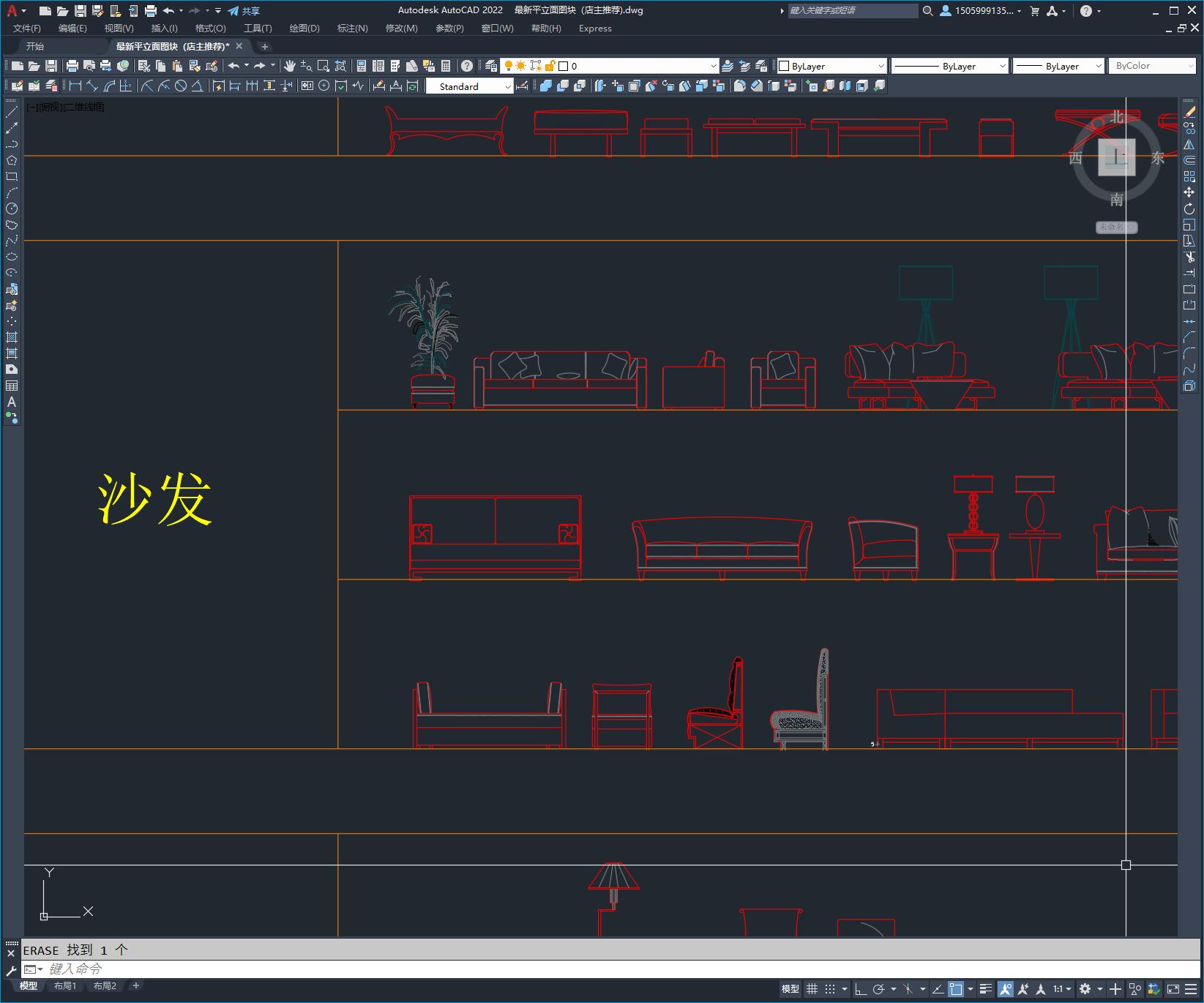Image resolution: width=1204 pixels, height=1003 pixels.
Task: Click the new drawing tab plus button
Action: pos(265,46)
